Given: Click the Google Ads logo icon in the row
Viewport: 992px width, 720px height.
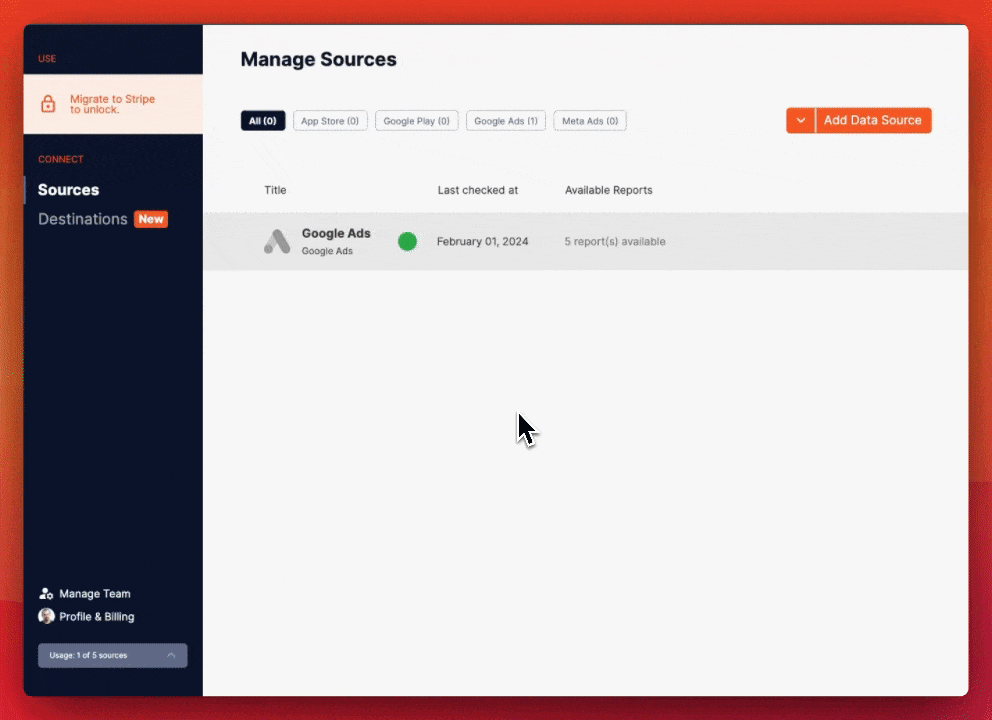Looking at the screenshot, I should click(277, 242).
